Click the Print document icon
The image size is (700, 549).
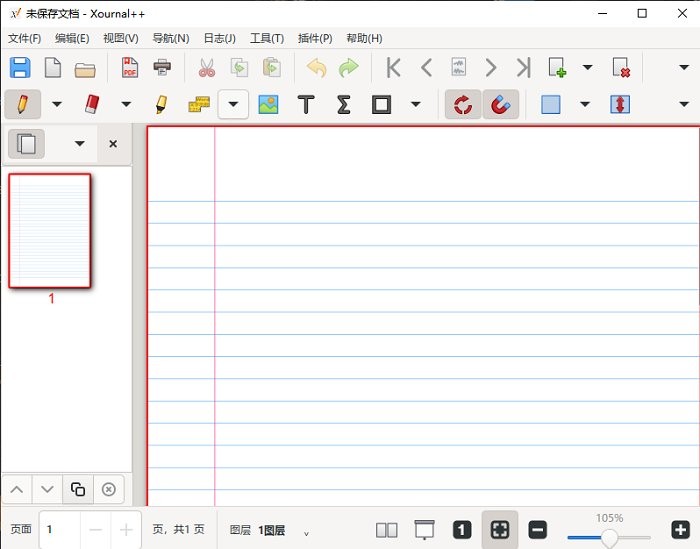(162, 68)
